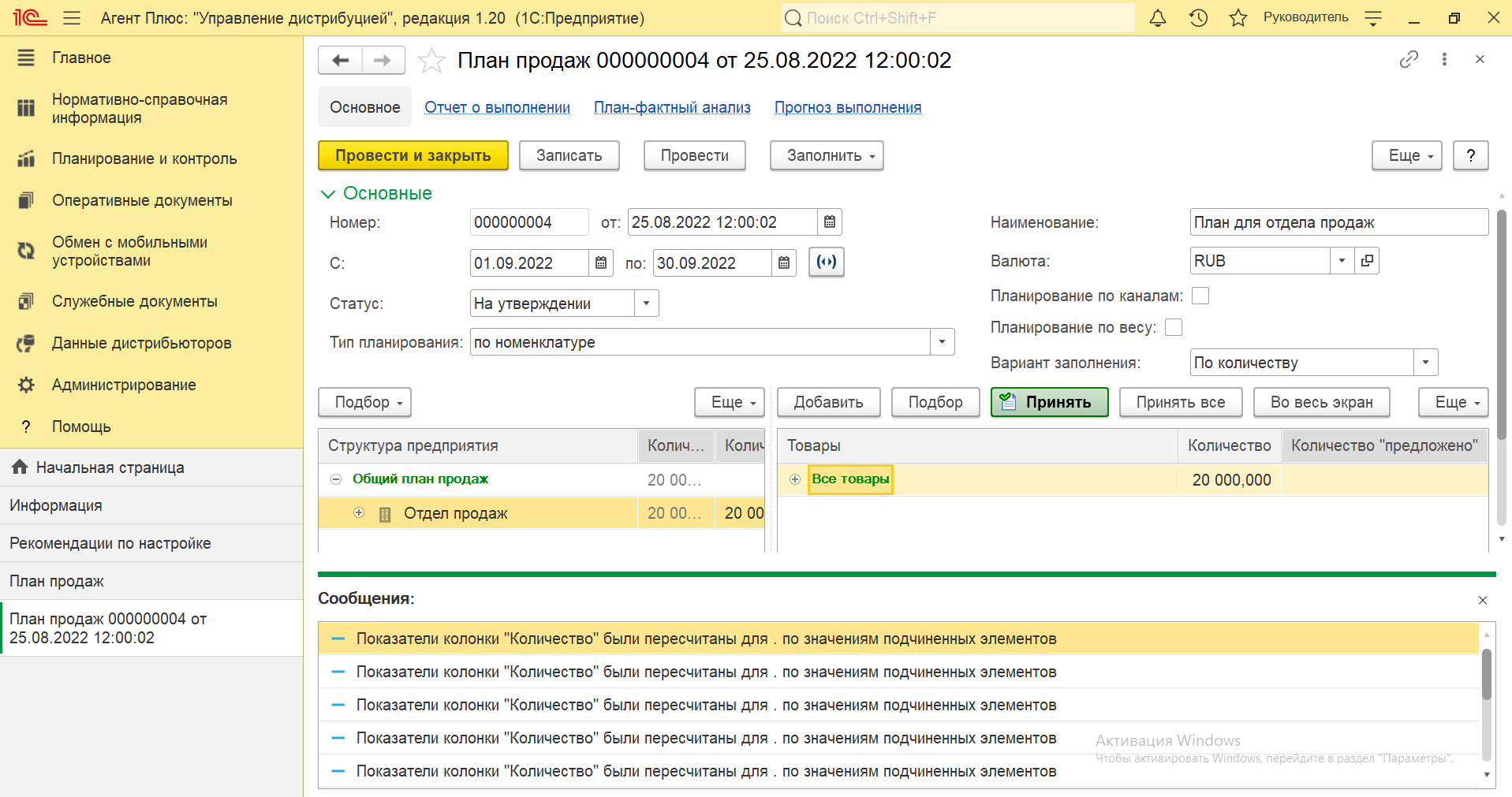The height and width of the screenshot is (797, 1512).
Task: Open calendar for document date field
Action: (x=829, y=222)
